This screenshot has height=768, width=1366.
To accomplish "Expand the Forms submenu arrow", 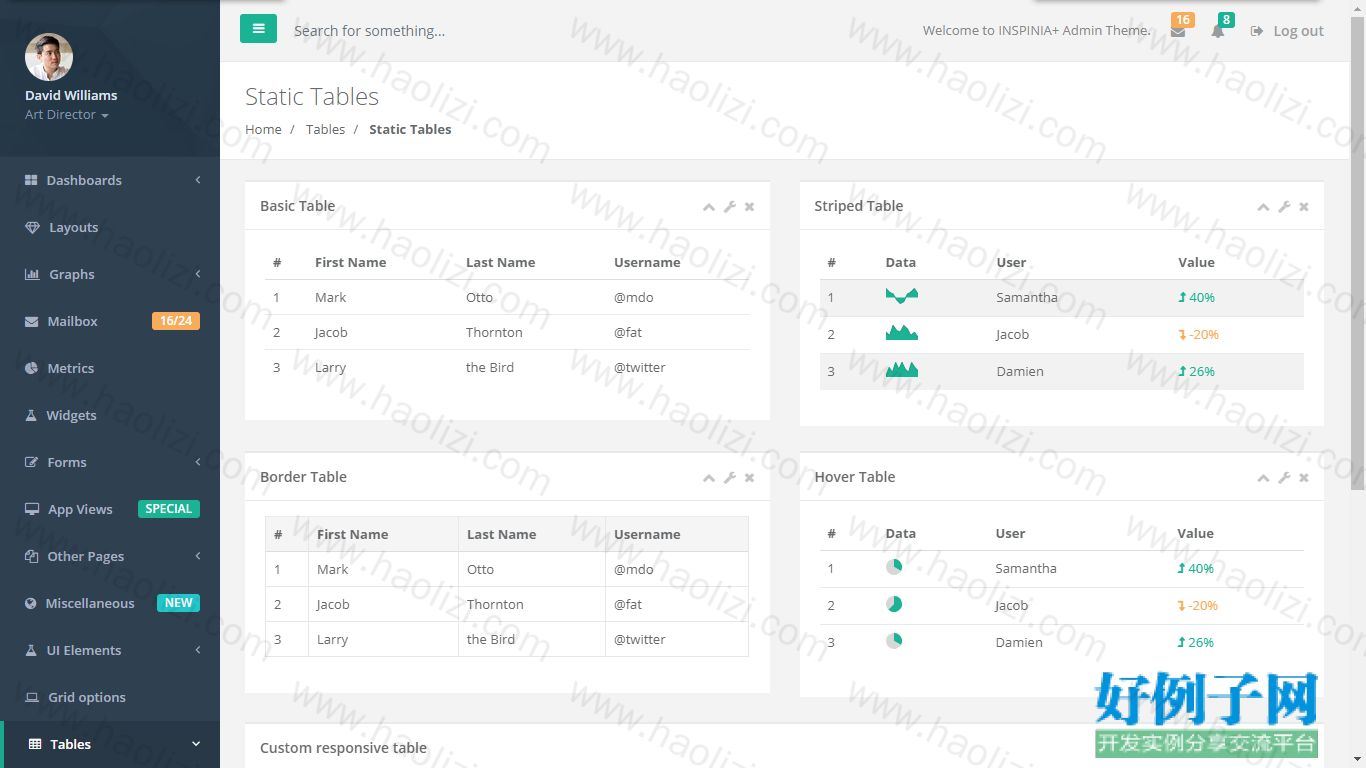I will [x=198, y=462].
